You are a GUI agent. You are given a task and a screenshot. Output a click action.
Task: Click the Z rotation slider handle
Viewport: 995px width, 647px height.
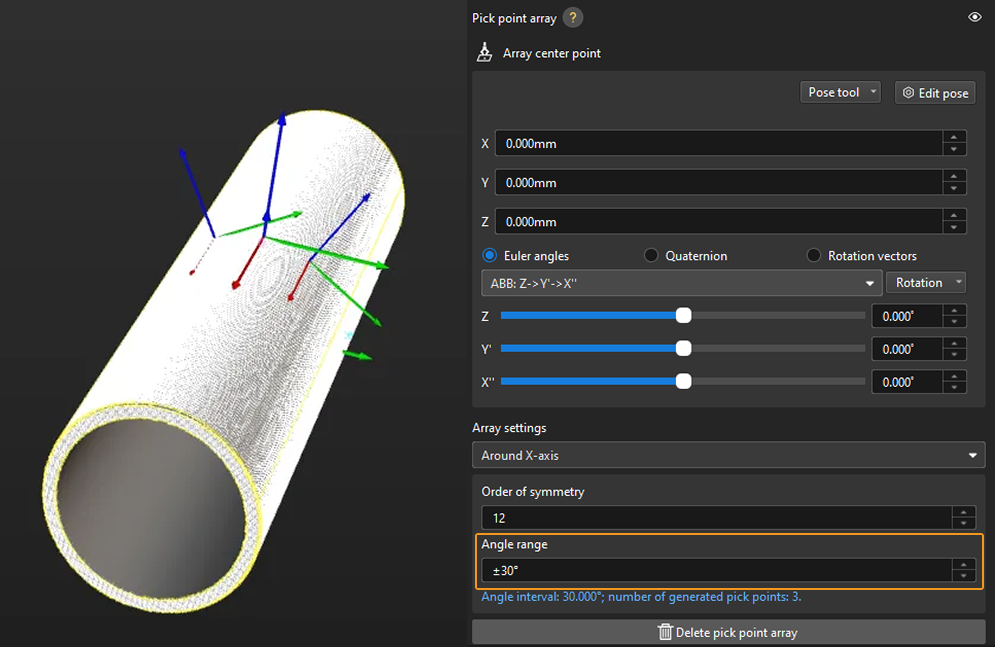pos(683,316)
